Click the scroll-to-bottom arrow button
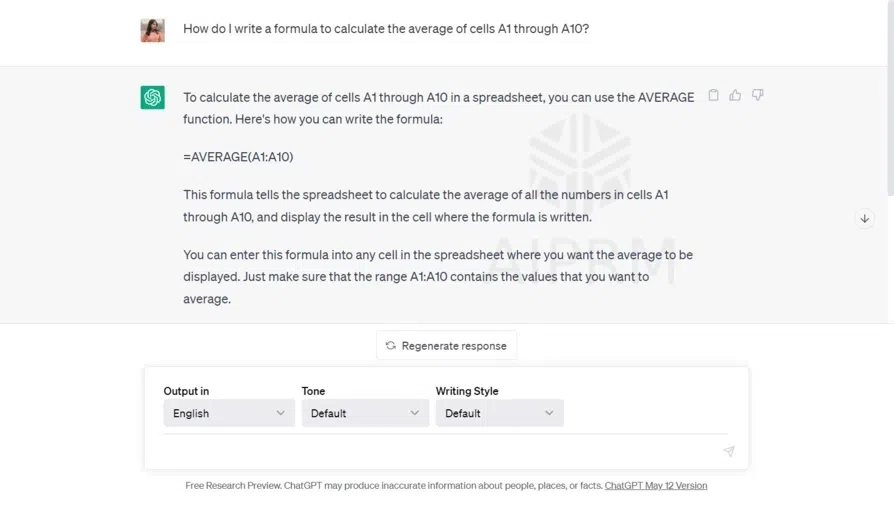Screen dimensions: 894x510 (865, 218)
